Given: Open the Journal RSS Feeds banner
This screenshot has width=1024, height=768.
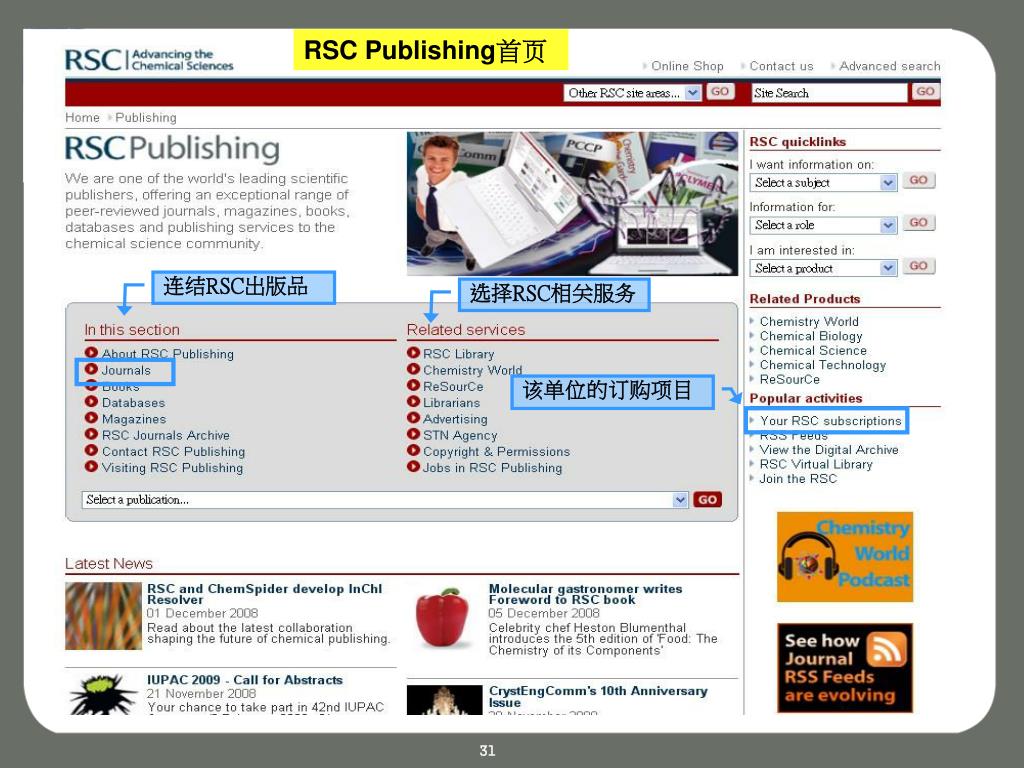Looking at the screenshot, I should [x=844, y=667].
